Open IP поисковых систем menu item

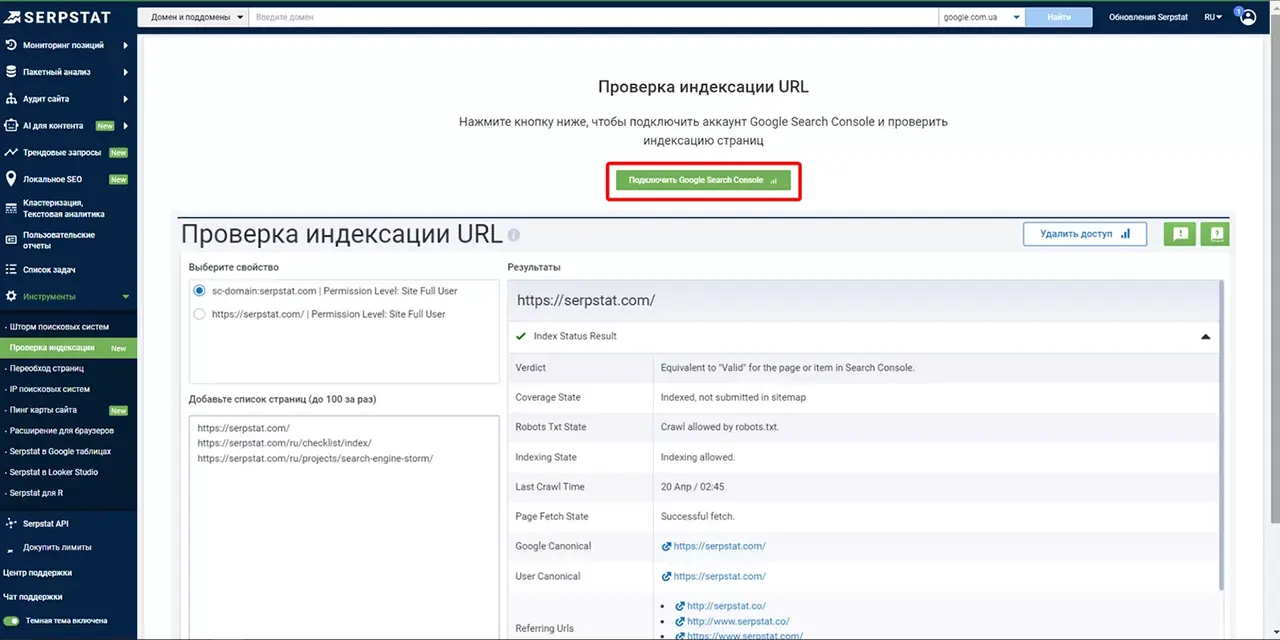49,389
